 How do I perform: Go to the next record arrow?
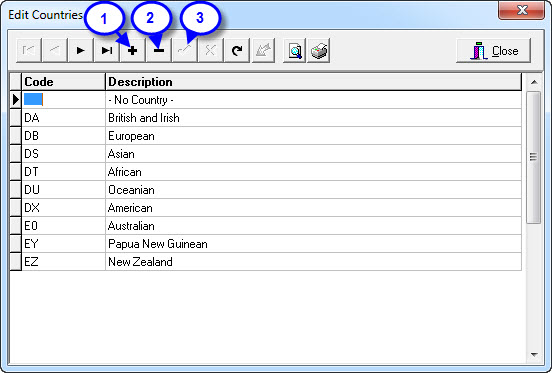(81, 51)
